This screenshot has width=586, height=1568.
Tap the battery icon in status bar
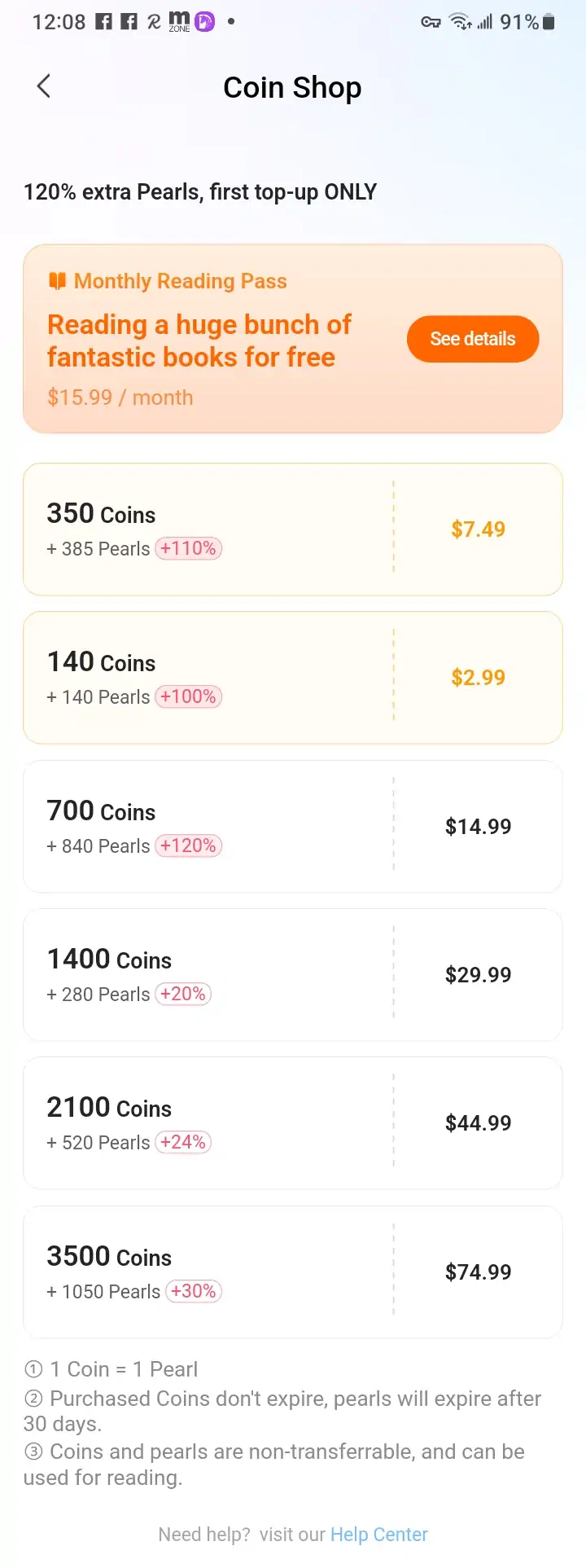tap(549, 22)
